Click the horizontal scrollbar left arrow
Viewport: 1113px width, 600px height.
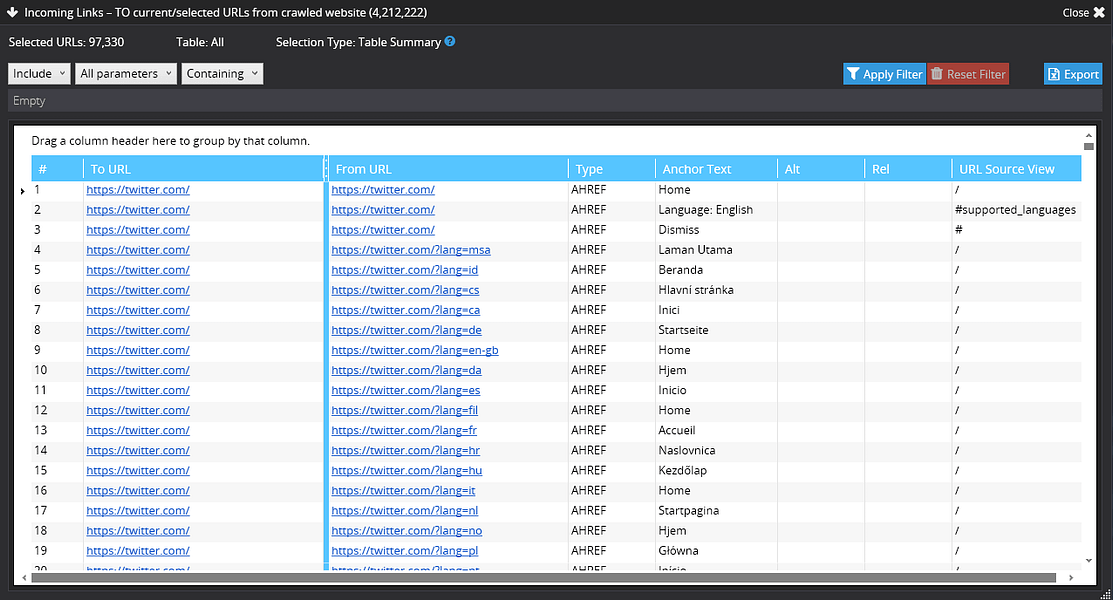click(x=24, y=578)
